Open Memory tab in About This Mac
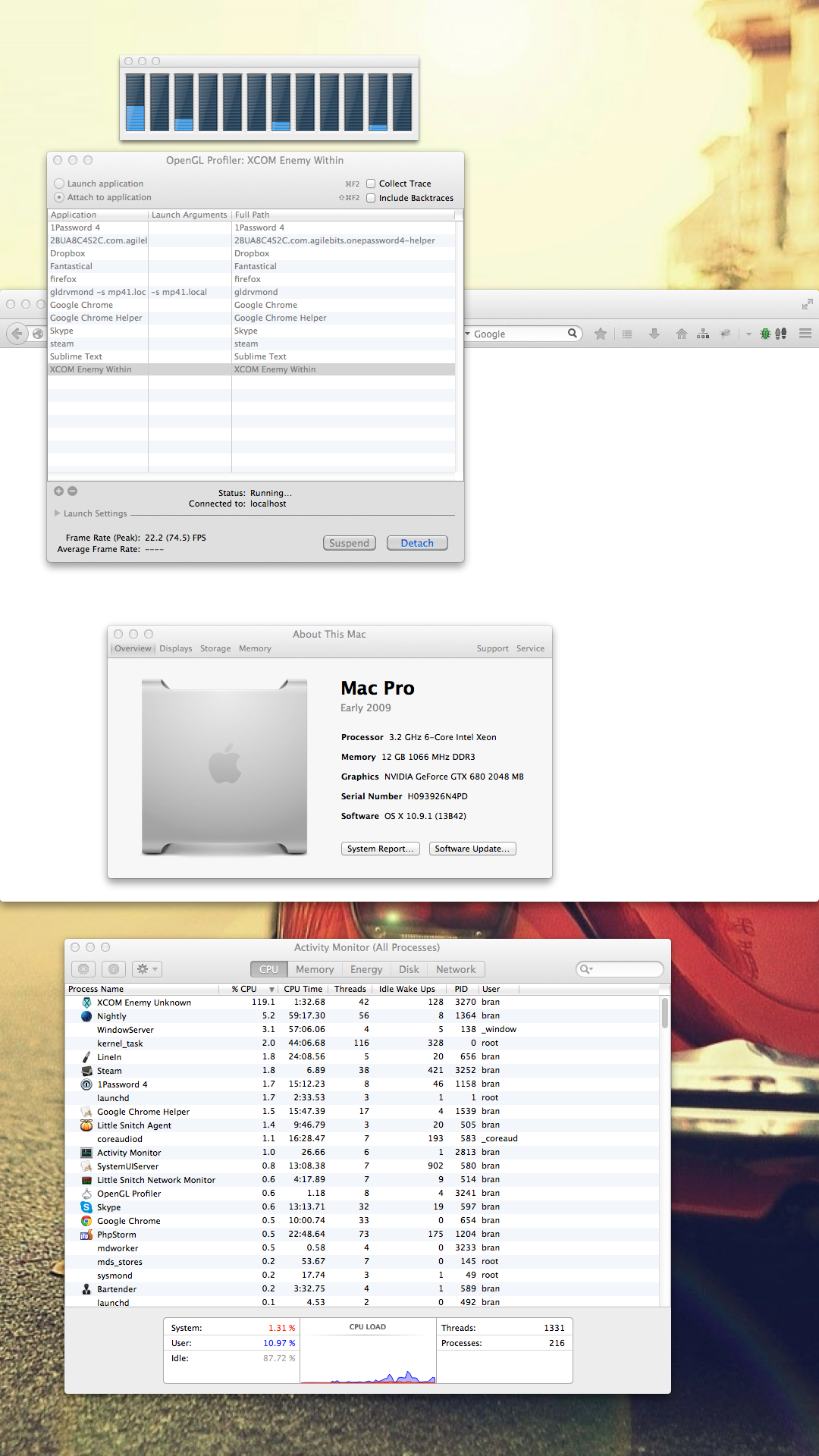819x1456 pixels. [255, 648]
